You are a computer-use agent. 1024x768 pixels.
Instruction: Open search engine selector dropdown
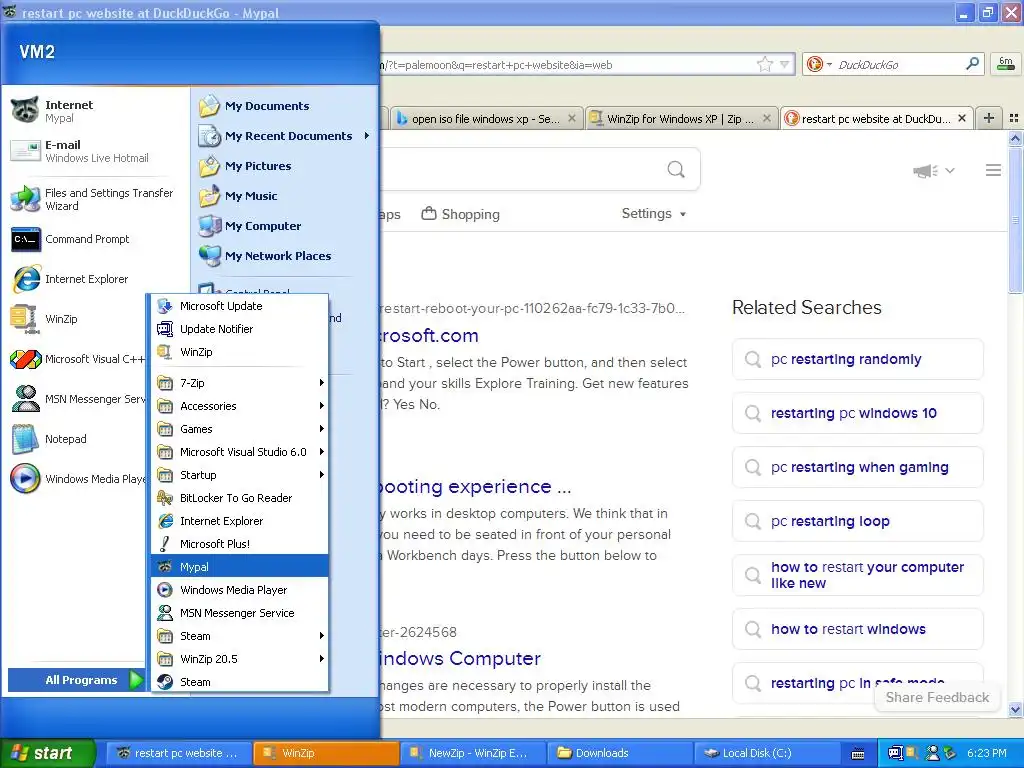(x=818, y=64)
